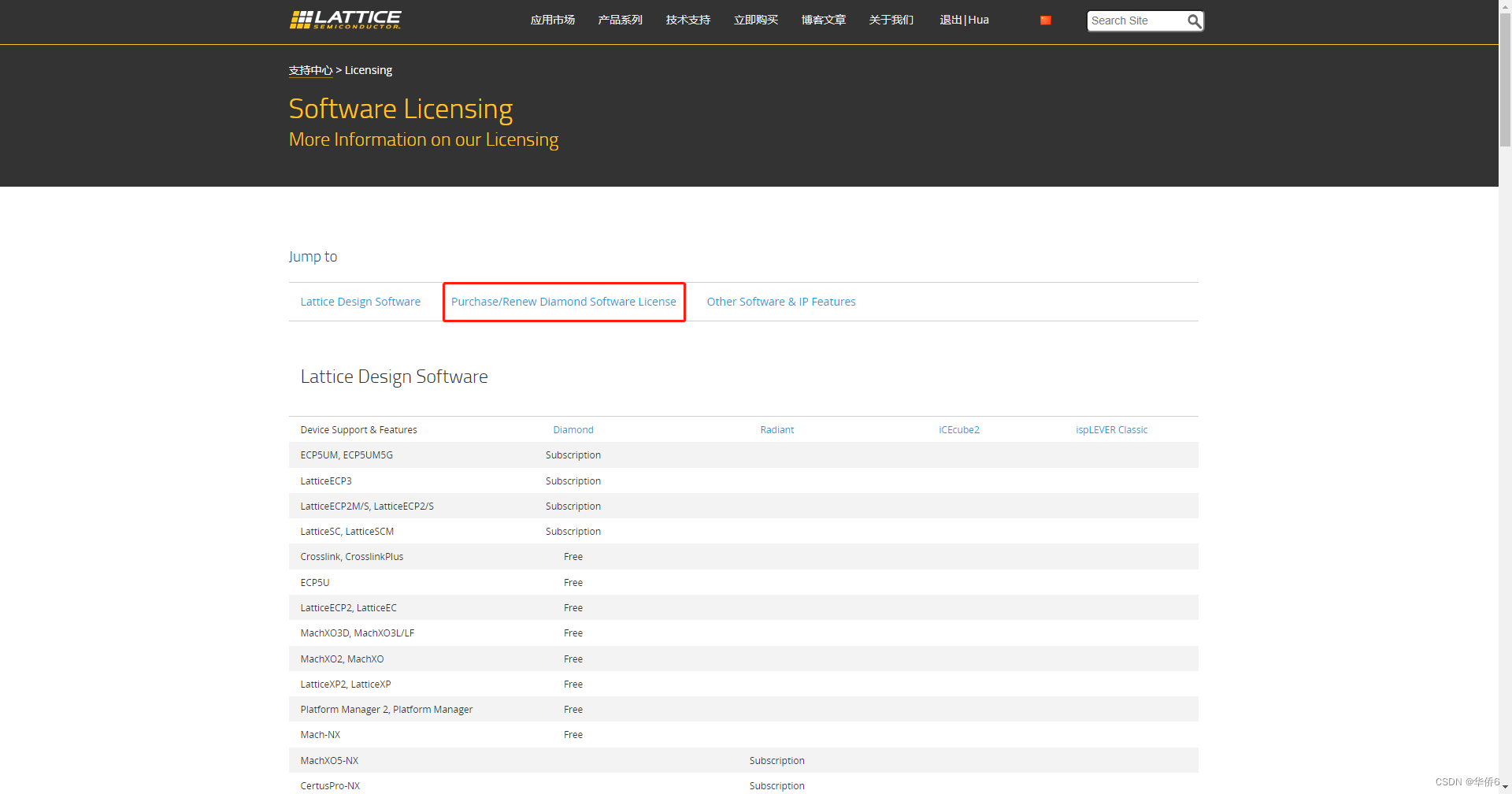Go to 支持中心 breadcrumb link
The image size is (1512, 794).
coord(310,70)
